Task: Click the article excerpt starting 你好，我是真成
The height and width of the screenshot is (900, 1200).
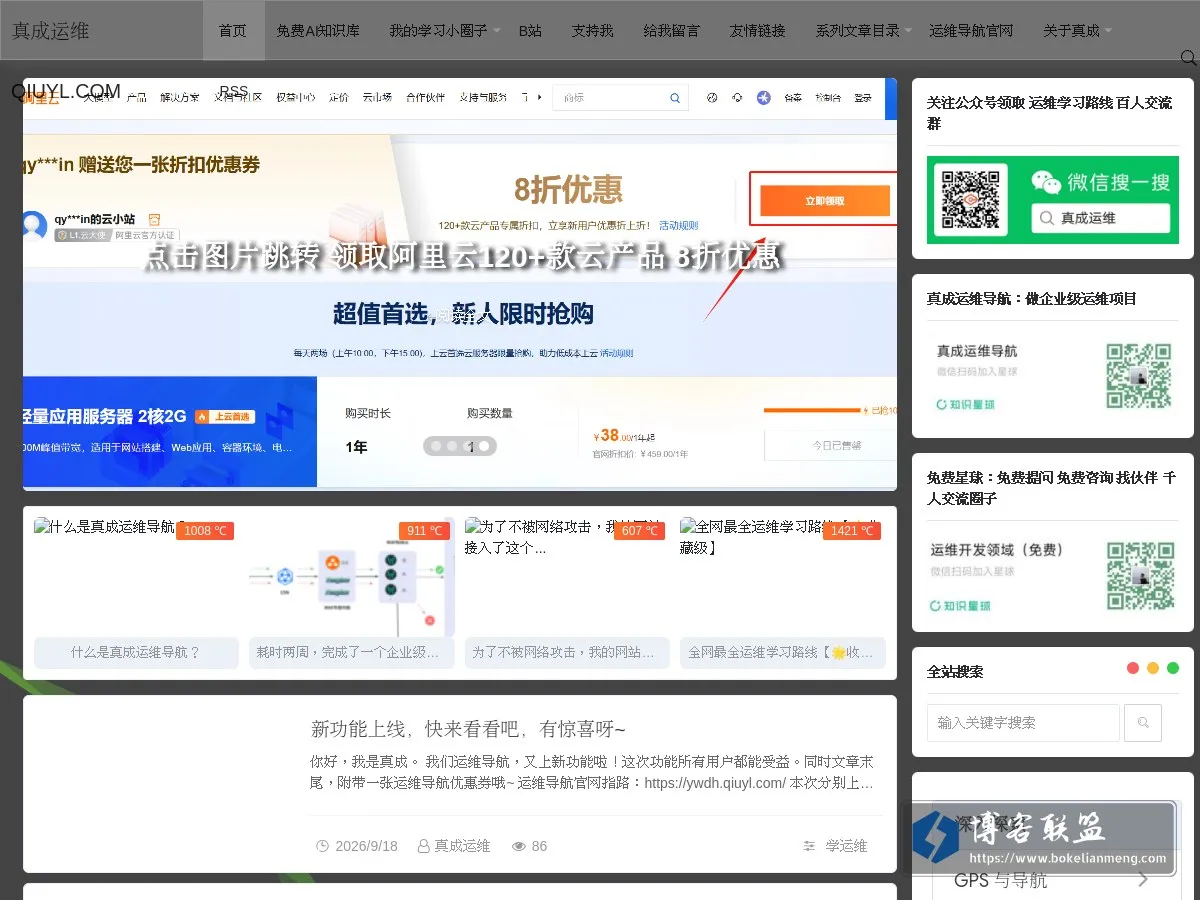Action: [592, 772]
